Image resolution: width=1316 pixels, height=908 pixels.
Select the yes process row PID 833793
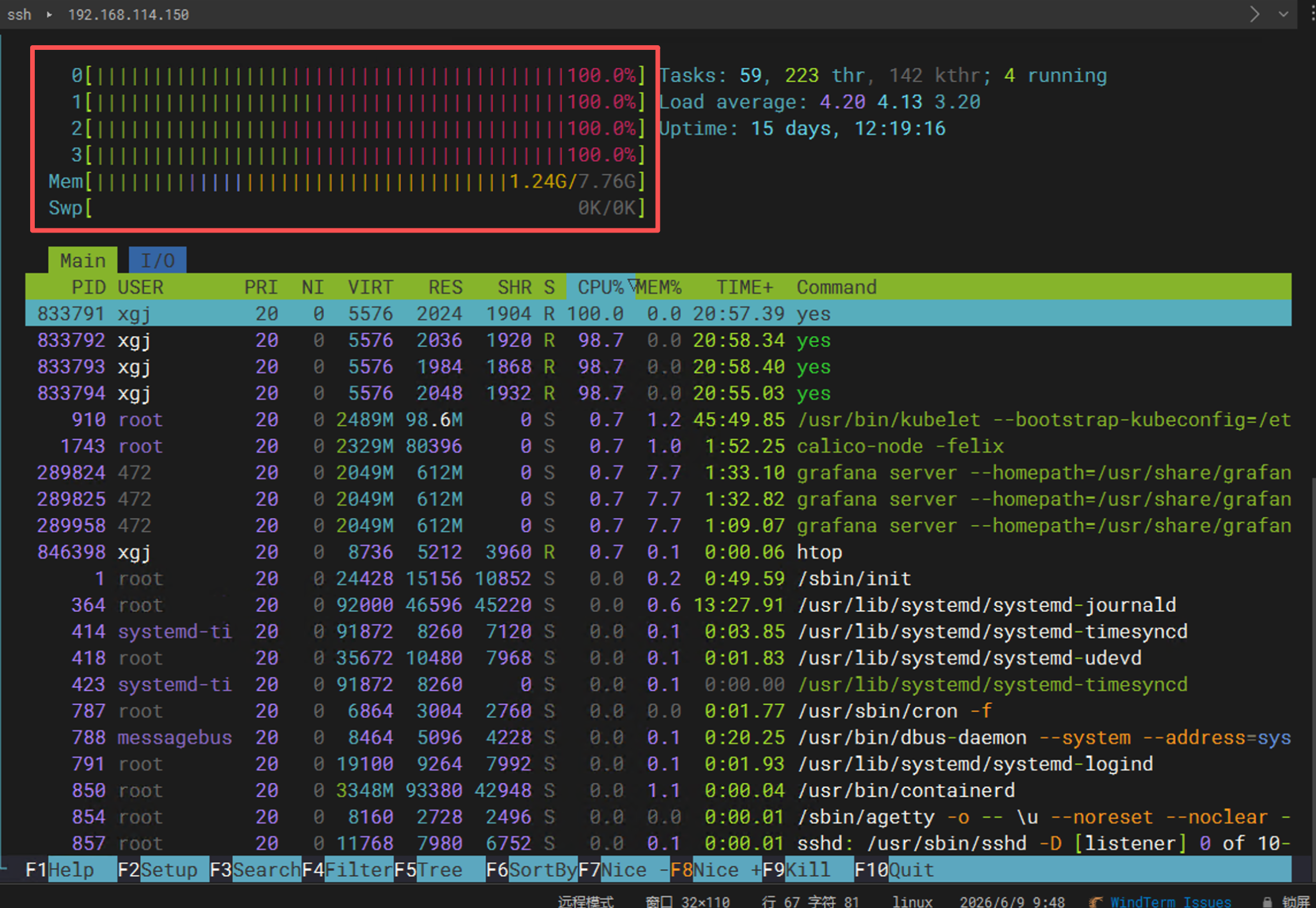[x=658, y=366]
